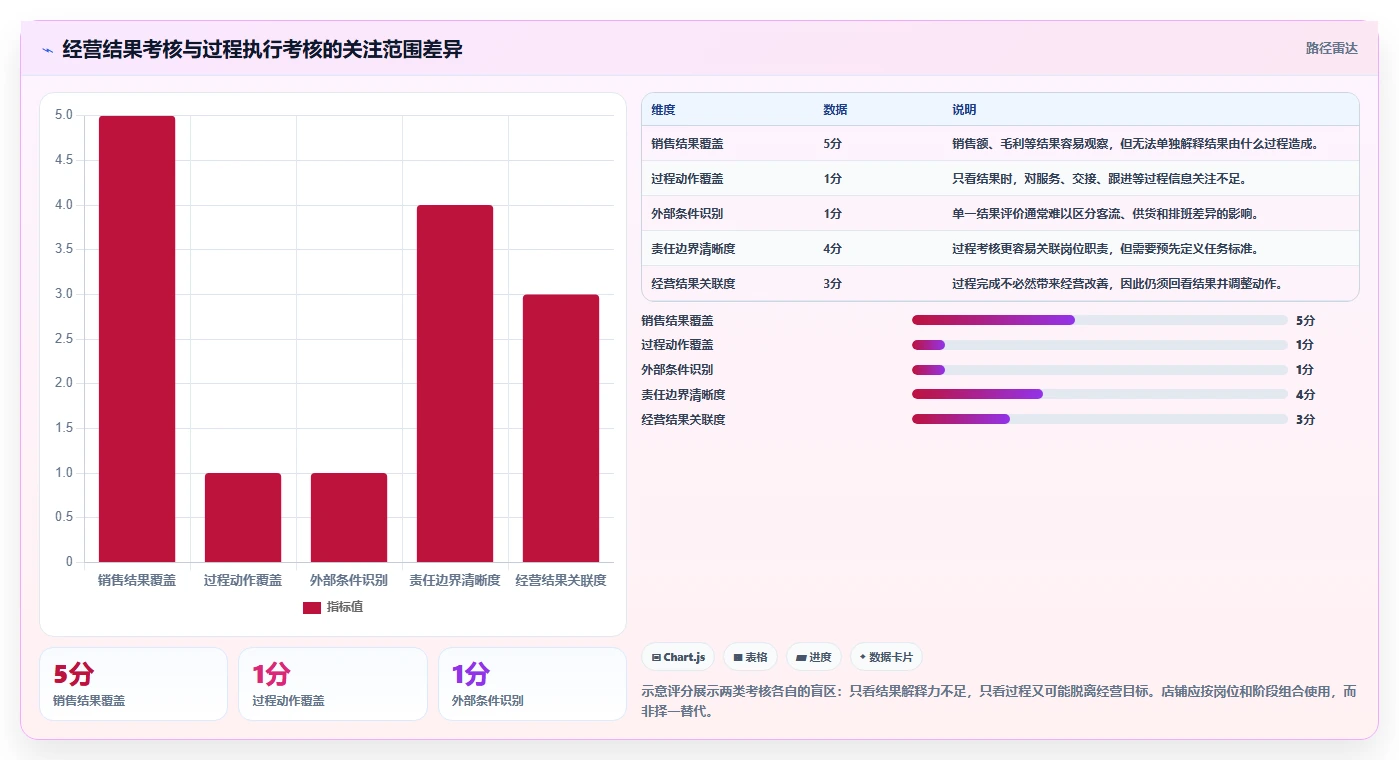Click the page title 经营结果考核与过程执行考核的关注范围差异
Image resolution: width=1399 pixels, height=760 pixels.
(262, 49)
